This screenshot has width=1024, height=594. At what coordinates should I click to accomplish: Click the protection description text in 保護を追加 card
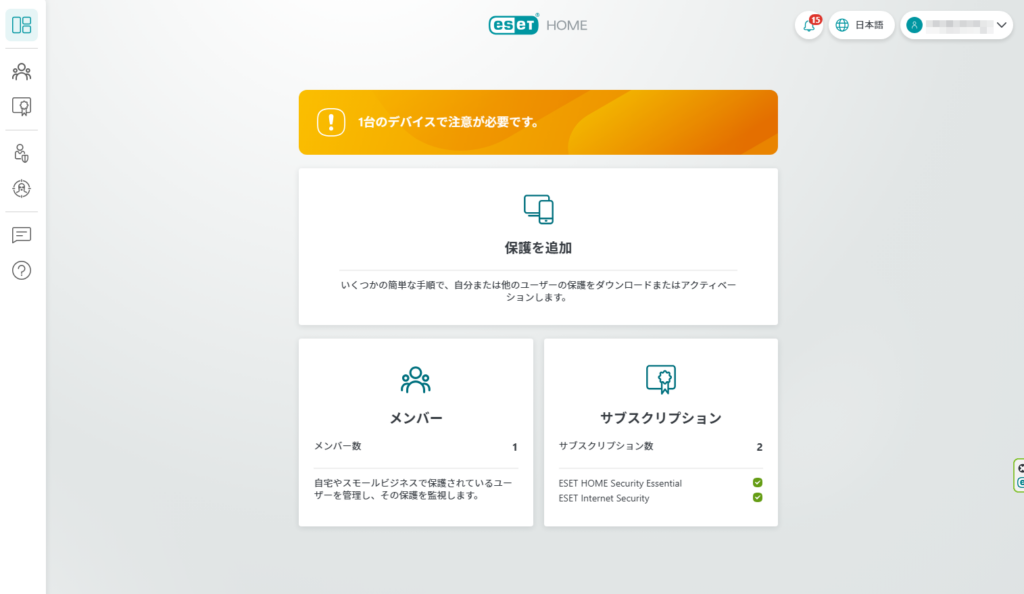[538, 291]
